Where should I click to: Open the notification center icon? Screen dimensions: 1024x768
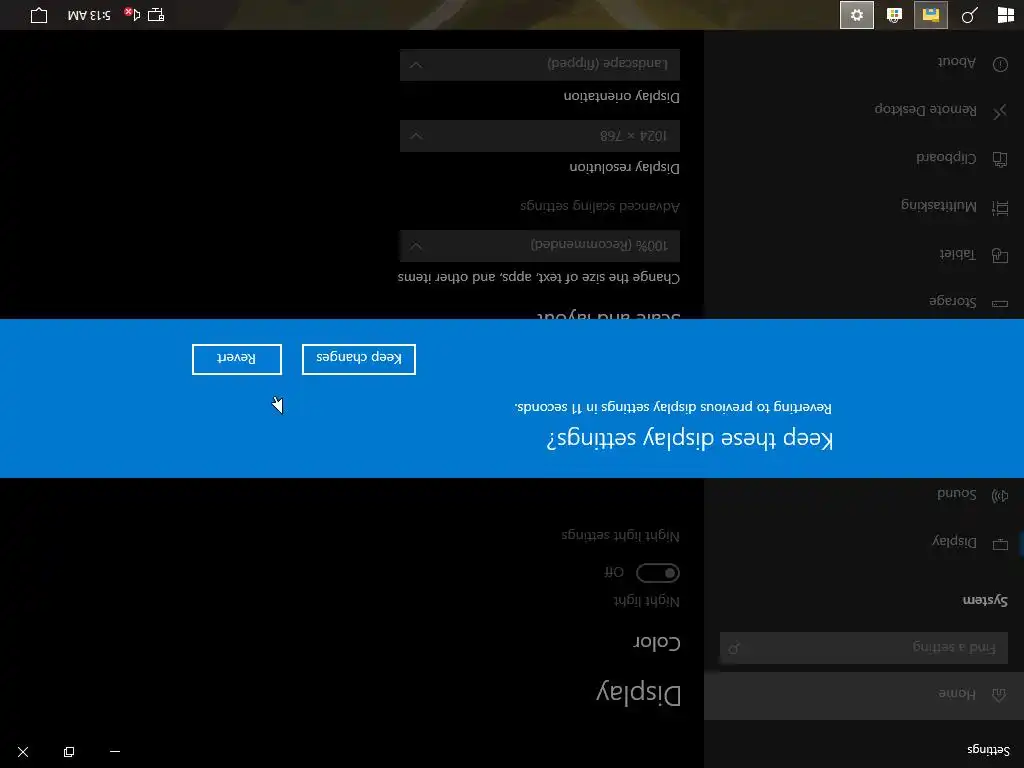(x=39, y=14)
